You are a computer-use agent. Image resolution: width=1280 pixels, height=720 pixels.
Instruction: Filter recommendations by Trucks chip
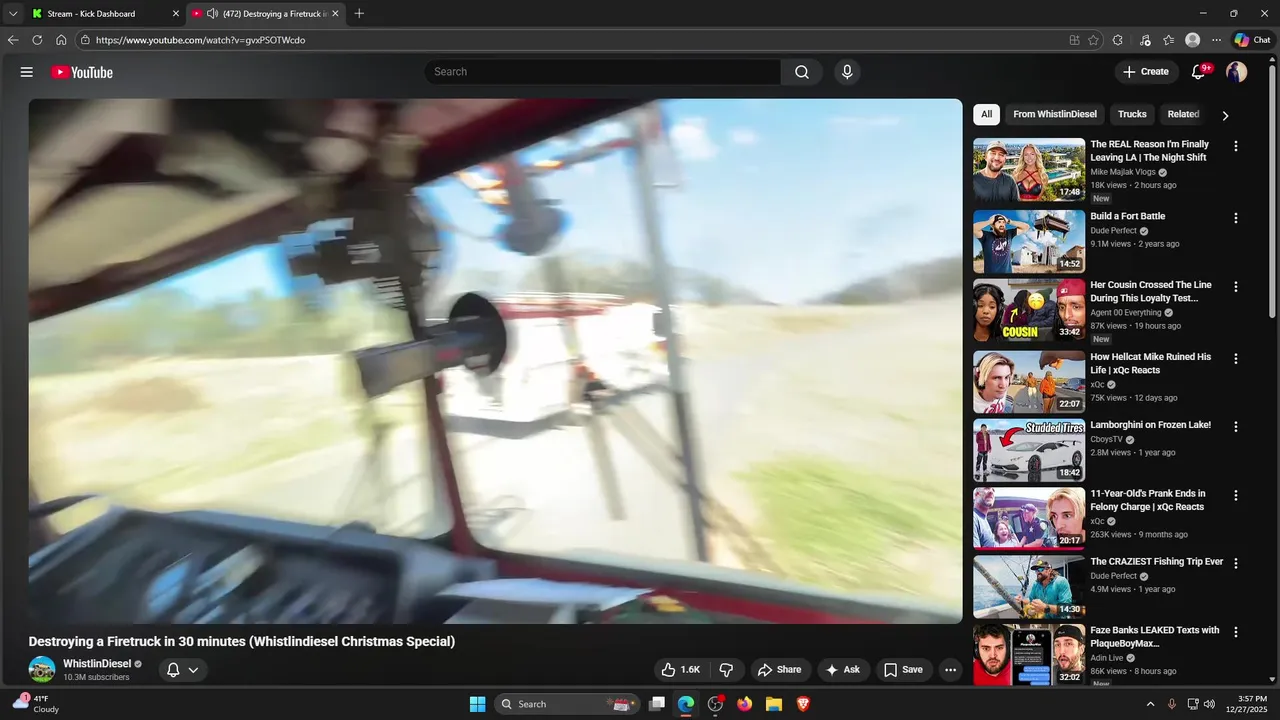coord(1132,114)
